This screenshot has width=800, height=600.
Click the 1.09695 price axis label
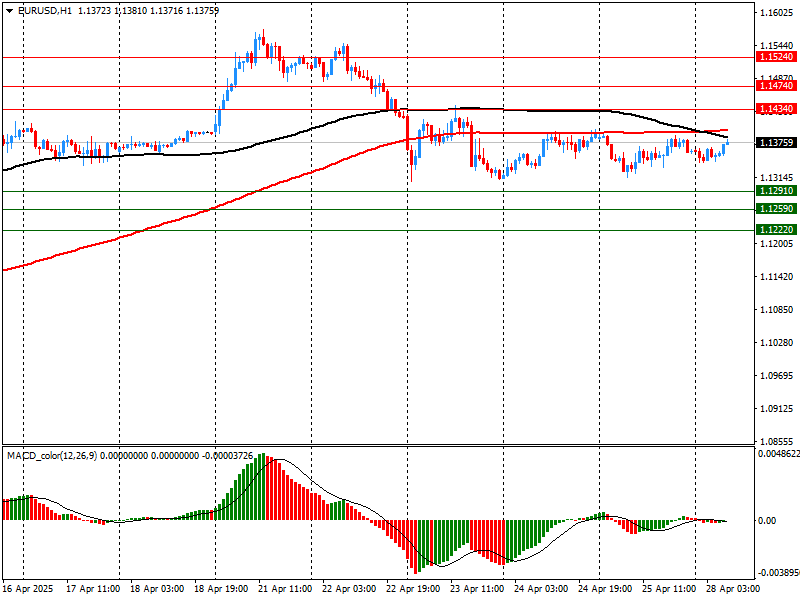coord(777,376)
